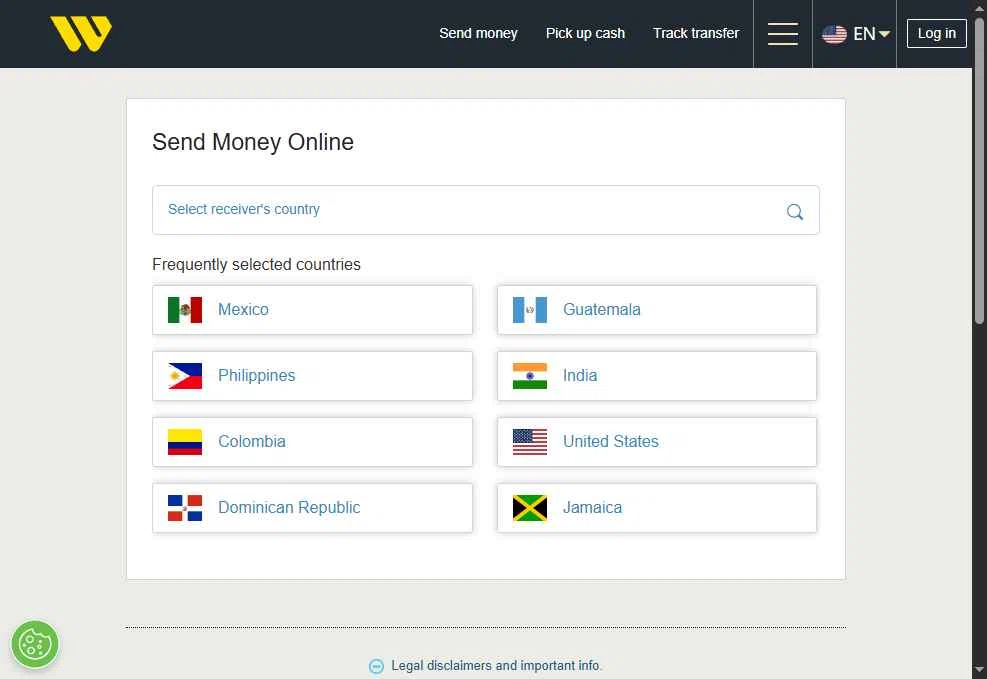Screen dimensions: 987x679
Task: Click the Mexico flag icon
Action: [x=185, y=310]
